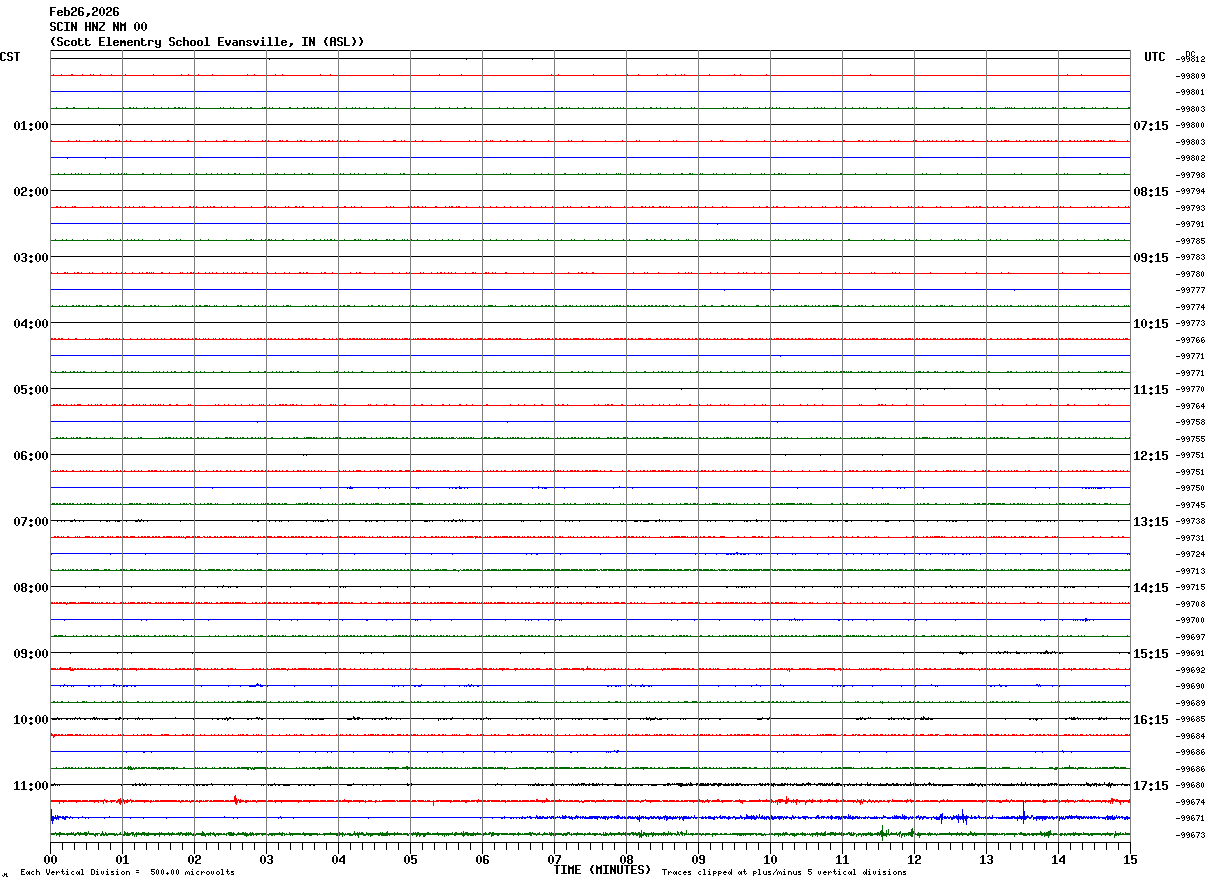Screen dimensions: 1210x886
Task: Select the DC offset value -99758
Action: [x=1190, y=422]
